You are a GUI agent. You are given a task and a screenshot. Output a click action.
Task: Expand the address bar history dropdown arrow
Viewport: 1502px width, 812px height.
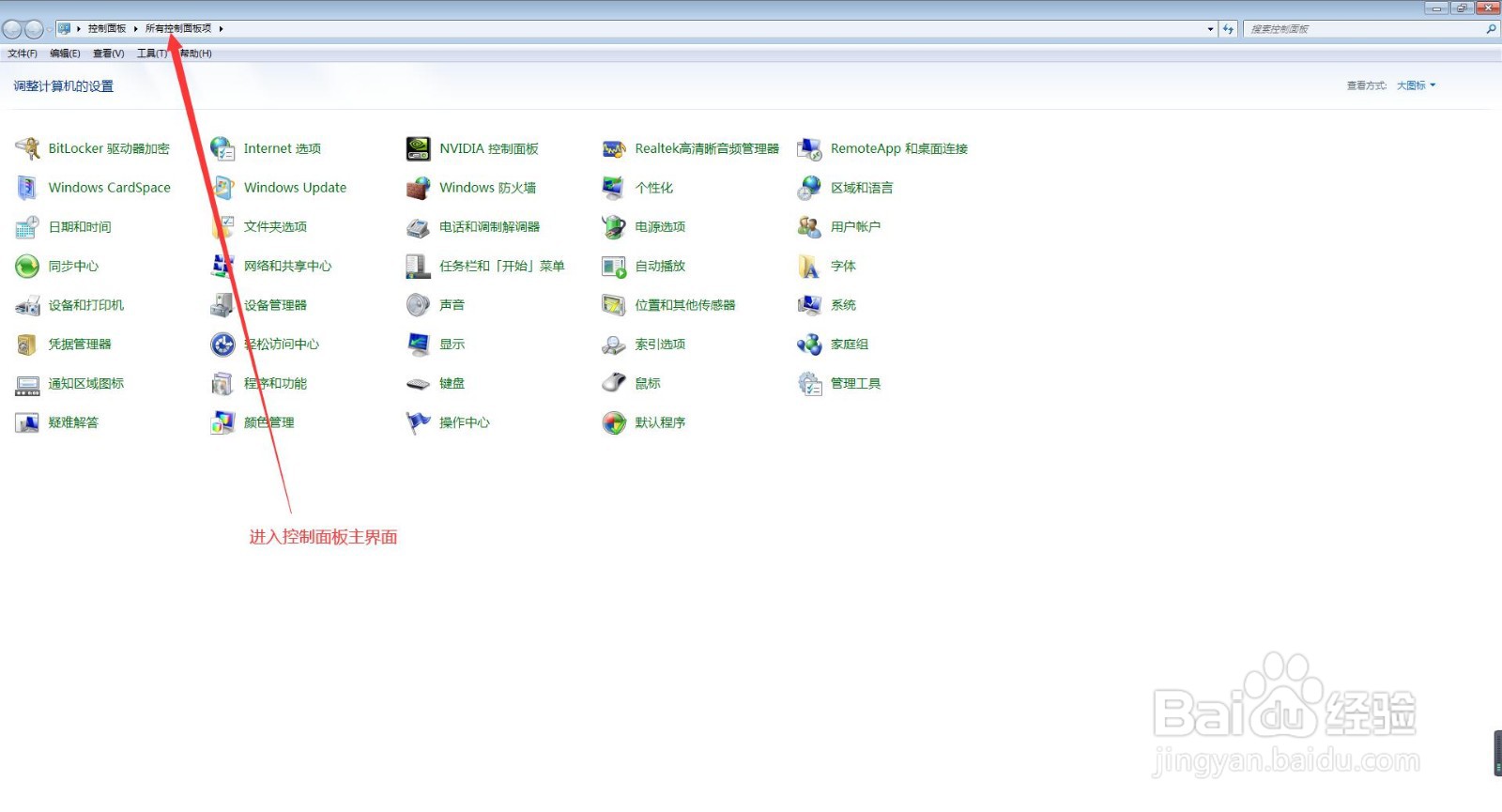1210,29
